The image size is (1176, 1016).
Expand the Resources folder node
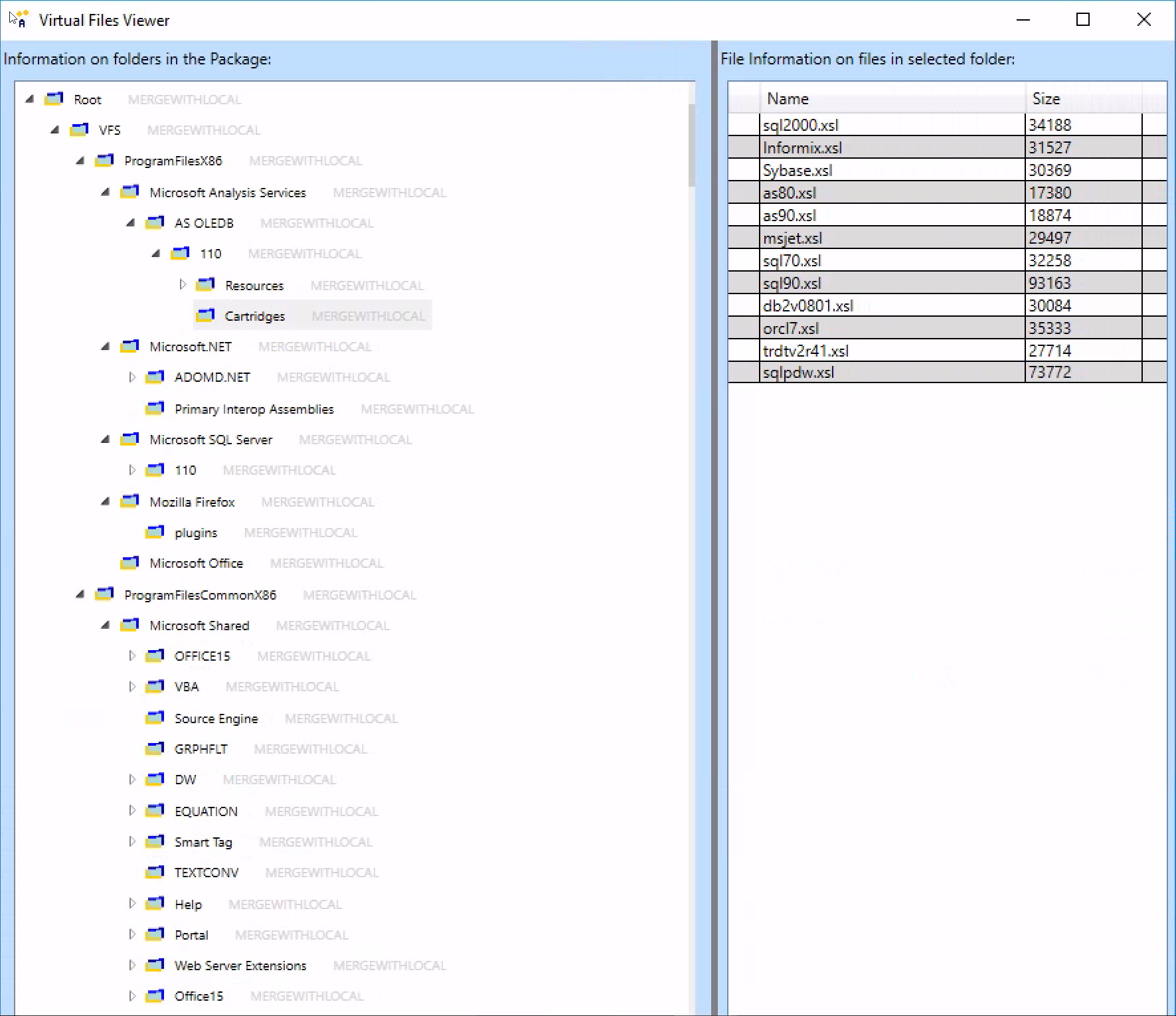coord(183,285)
